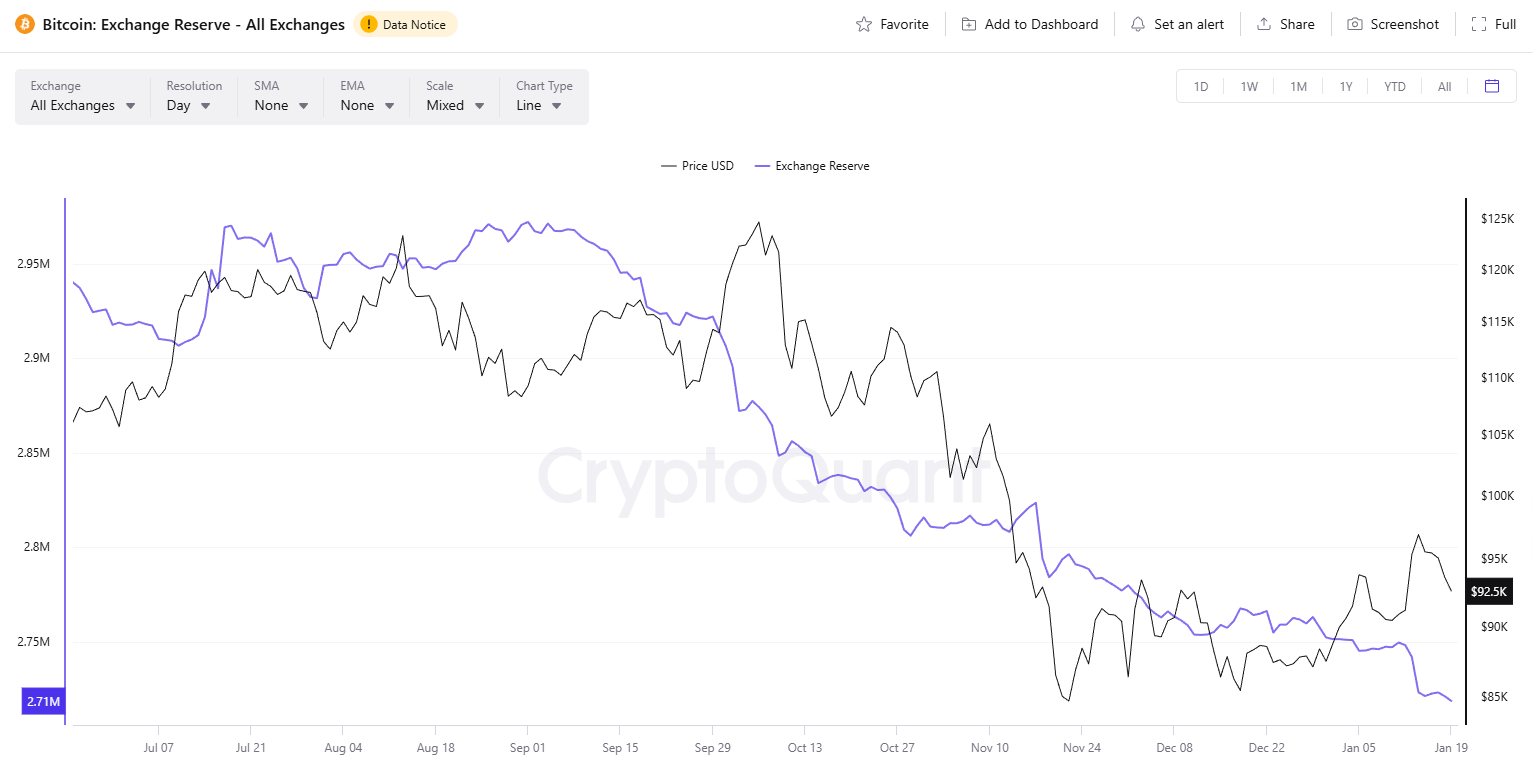Click the Bitcoin logo icon
Screen dimensions: 1533x768
coord(25,24)
